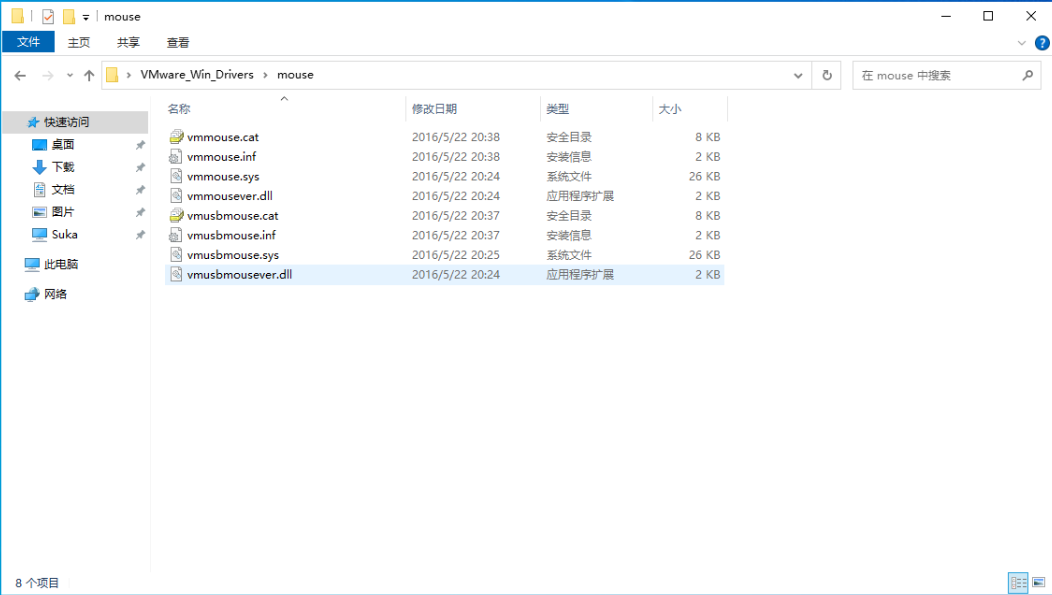This screenshot has height=595, width=1052.
Task: Select the vmmouse.sys file name
Action: point(223,176)
